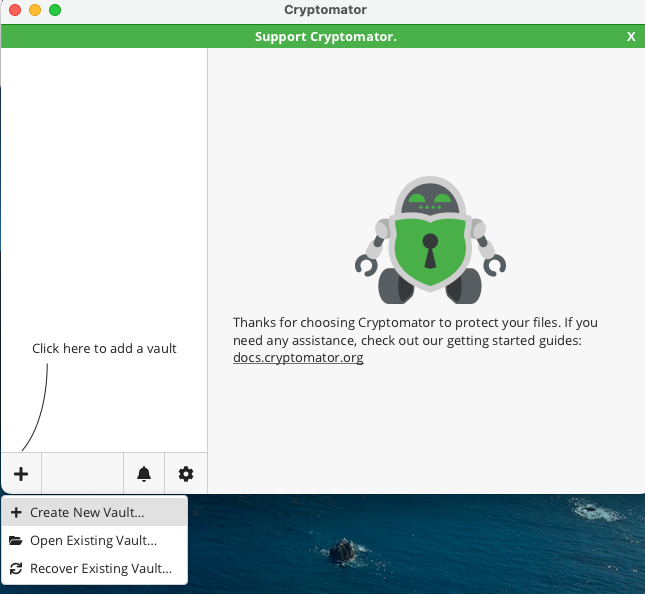645x594 pixels.
Task: Choose Create New Vault… menu entry
Action: pyautogui.click(x=95, y=512)
